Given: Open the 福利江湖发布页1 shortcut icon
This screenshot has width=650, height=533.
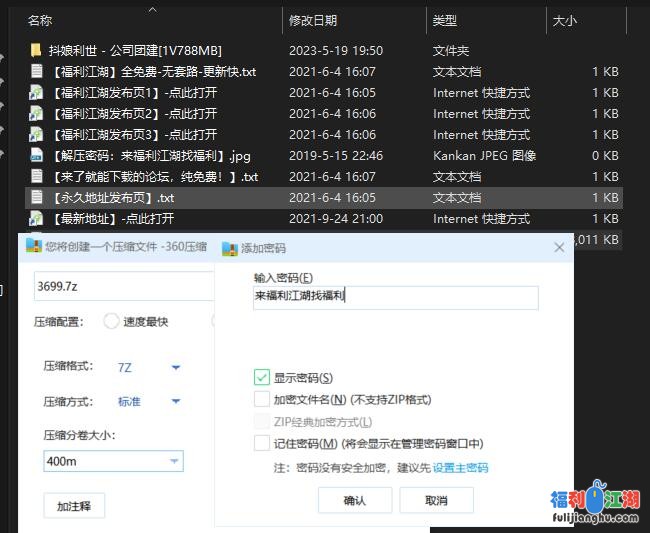Looking at the screenshot, I should pos(36,93).
